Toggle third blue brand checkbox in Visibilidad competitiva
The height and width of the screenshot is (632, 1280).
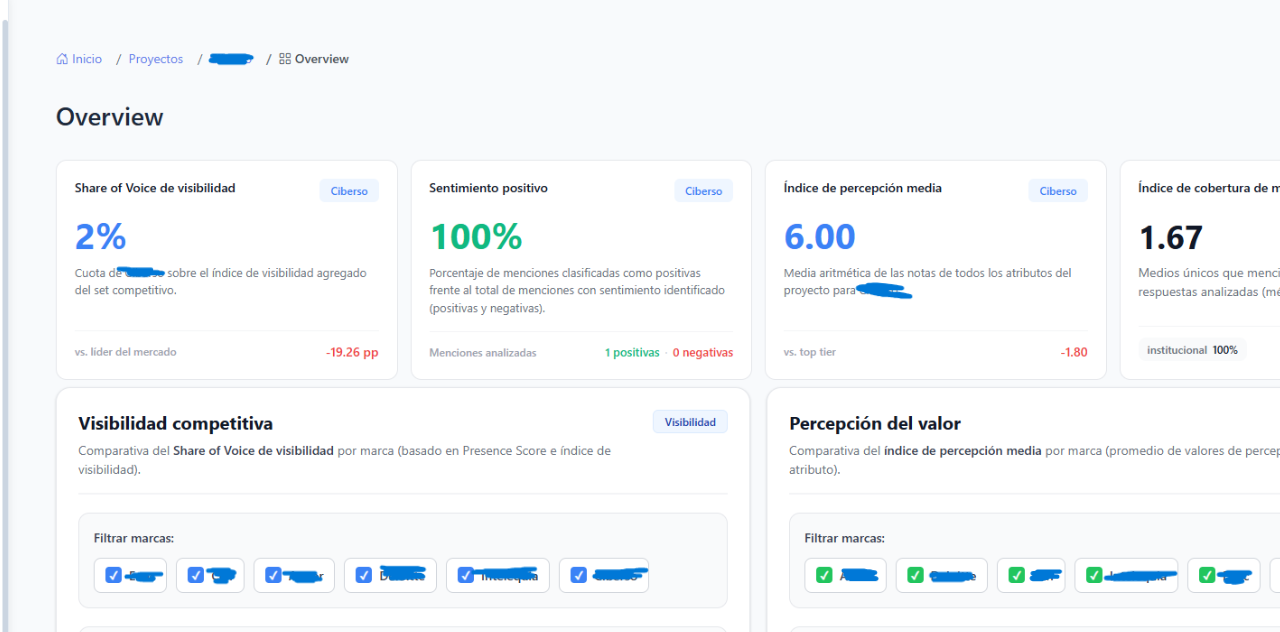tap(273, 575)
